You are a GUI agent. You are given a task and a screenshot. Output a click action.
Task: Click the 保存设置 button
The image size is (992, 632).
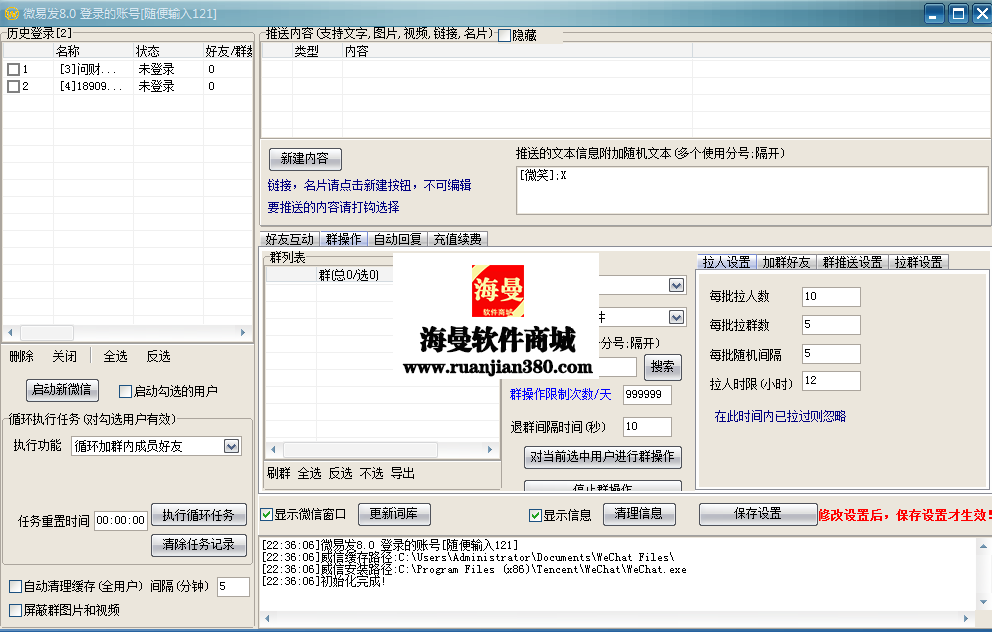click(x=758, y=514)
